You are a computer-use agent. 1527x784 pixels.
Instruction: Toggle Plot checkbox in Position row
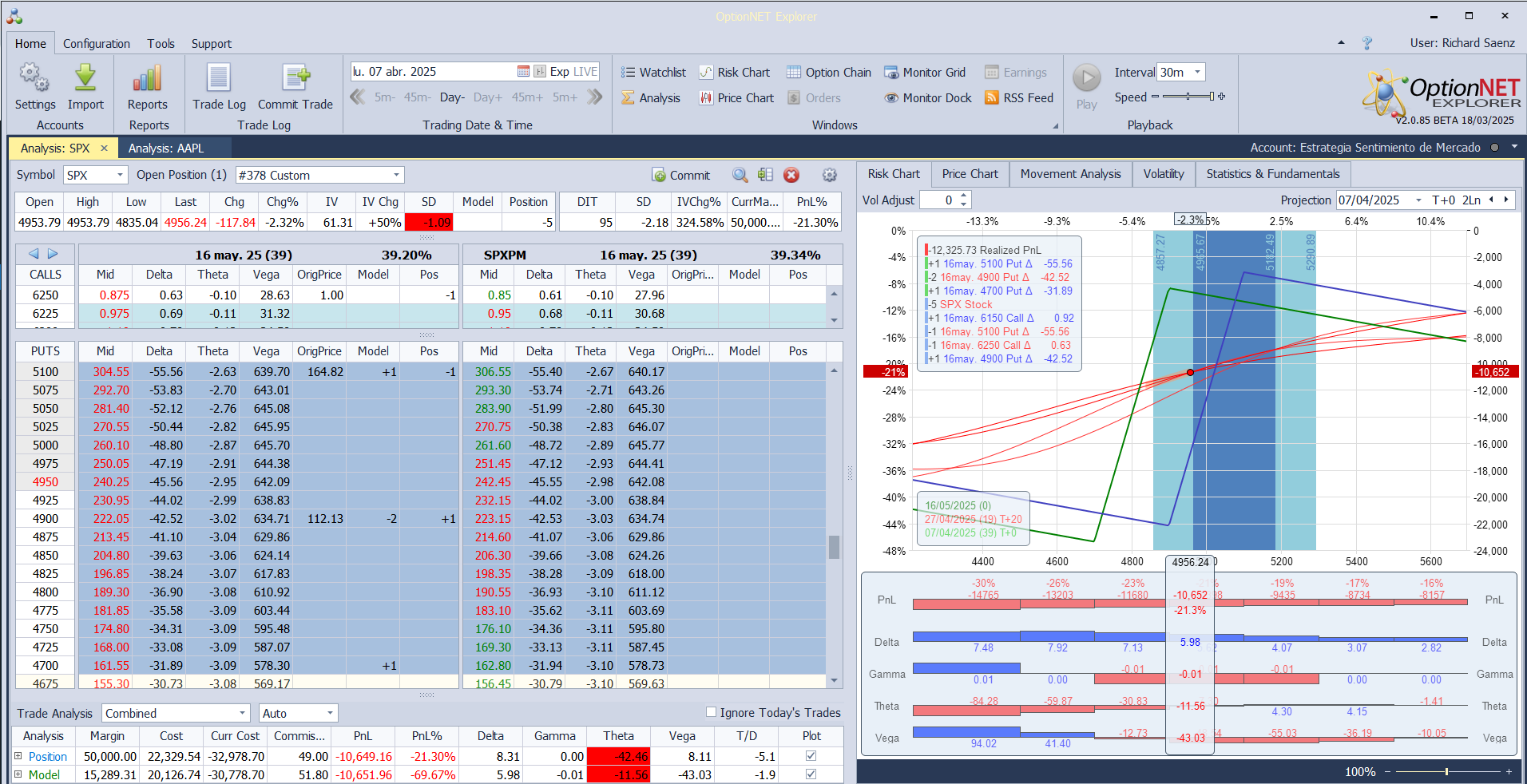pyautogui.click(x=811, y=756)
